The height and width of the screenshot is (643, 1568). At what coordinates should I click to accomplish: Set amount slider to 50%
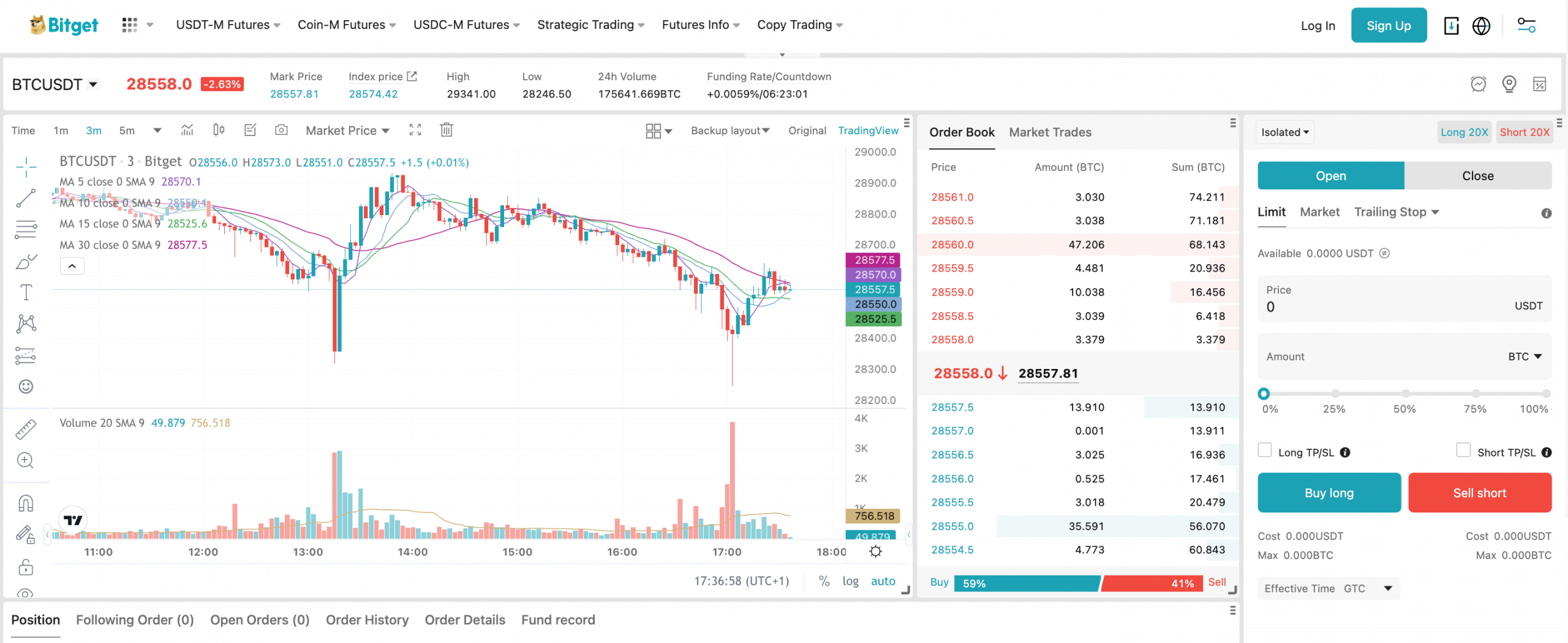[x=1405, y=394]
